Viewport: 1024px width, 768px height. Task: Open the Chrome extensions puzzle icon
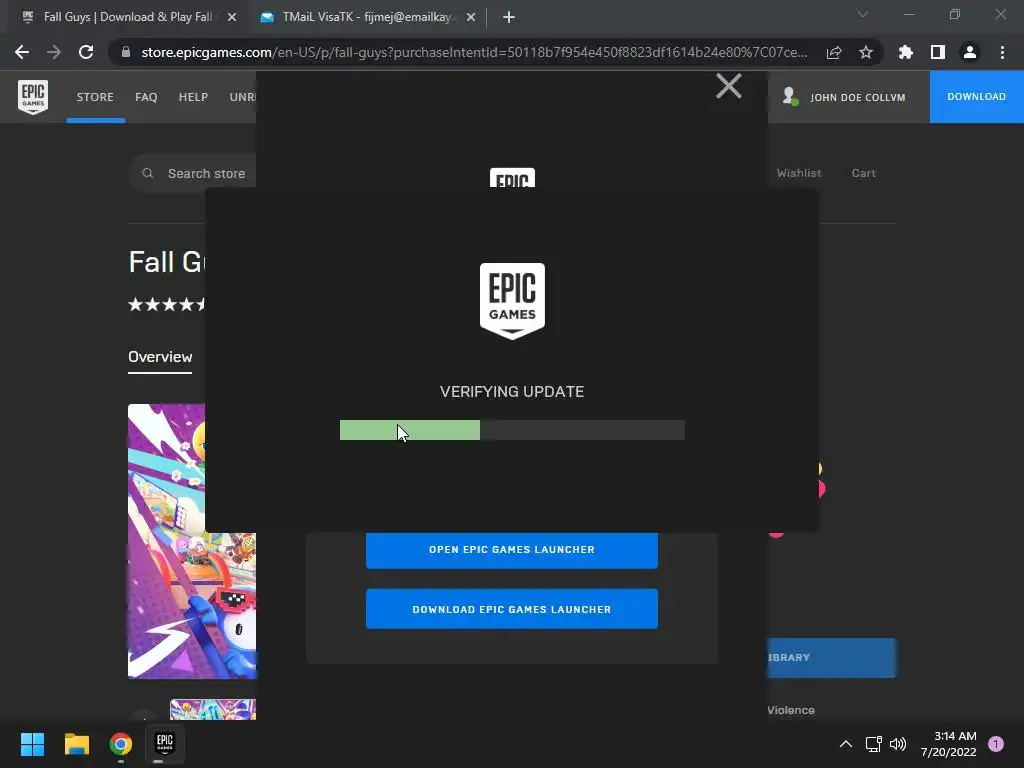[905, 52]
